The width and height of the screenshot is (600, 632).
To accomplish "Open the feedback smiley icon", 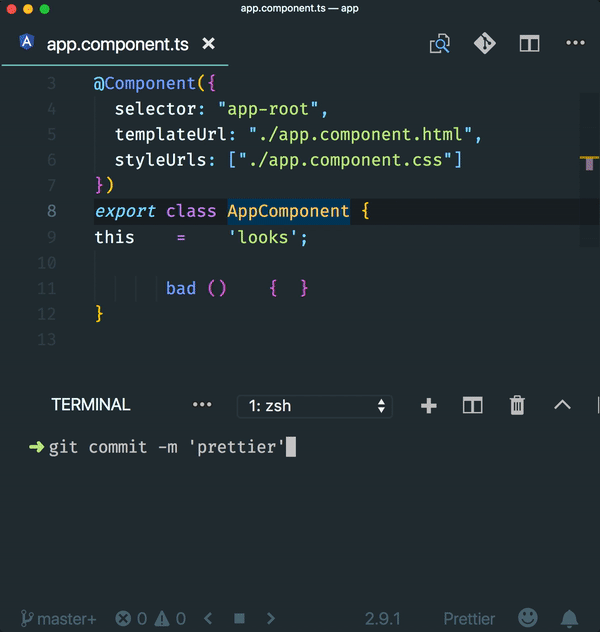I will [x=527, y=618].
